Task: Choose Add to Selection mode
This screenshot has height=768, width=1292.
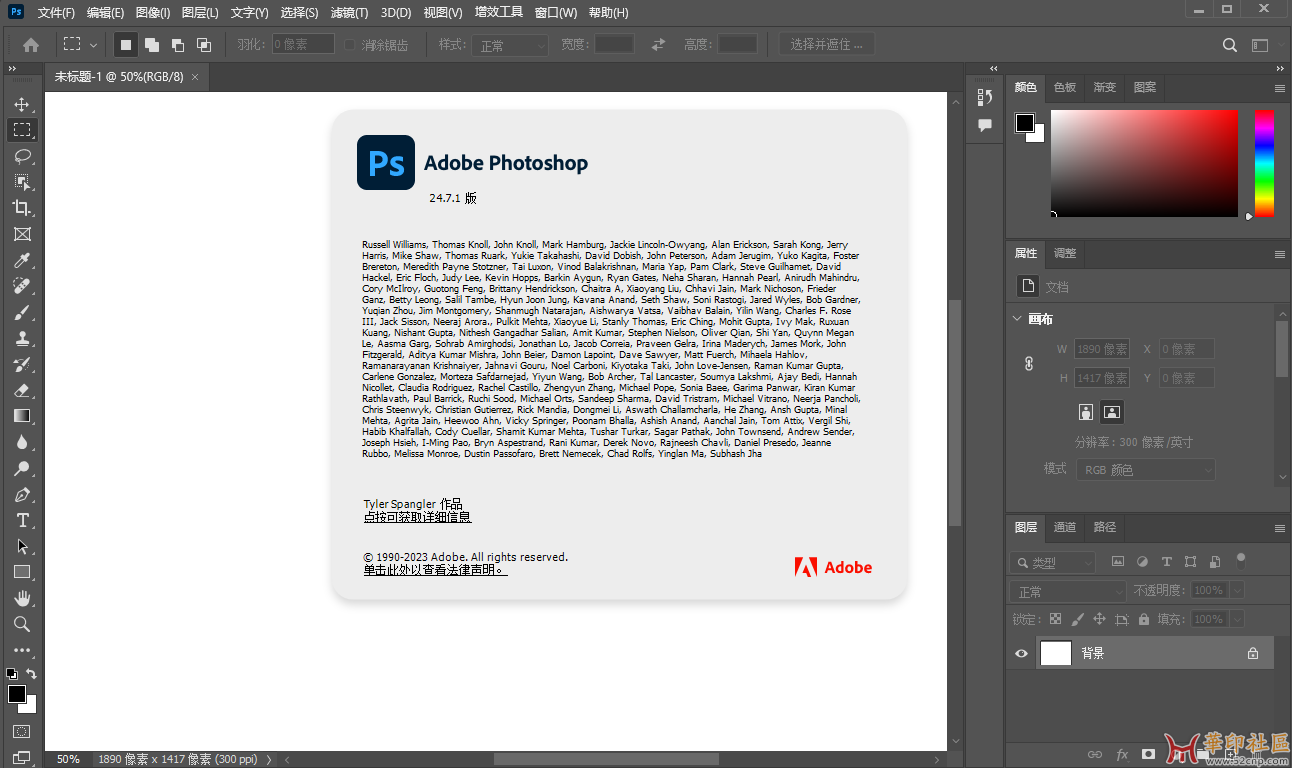Action: 152,45
